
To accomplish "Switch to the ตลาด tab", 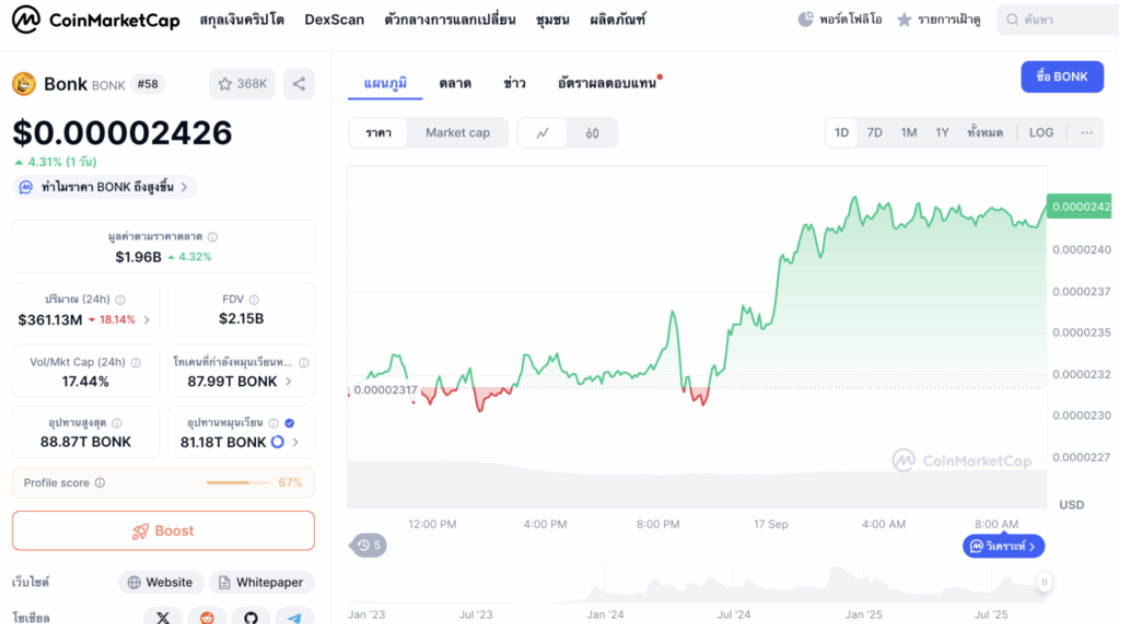I will [455, 83].
